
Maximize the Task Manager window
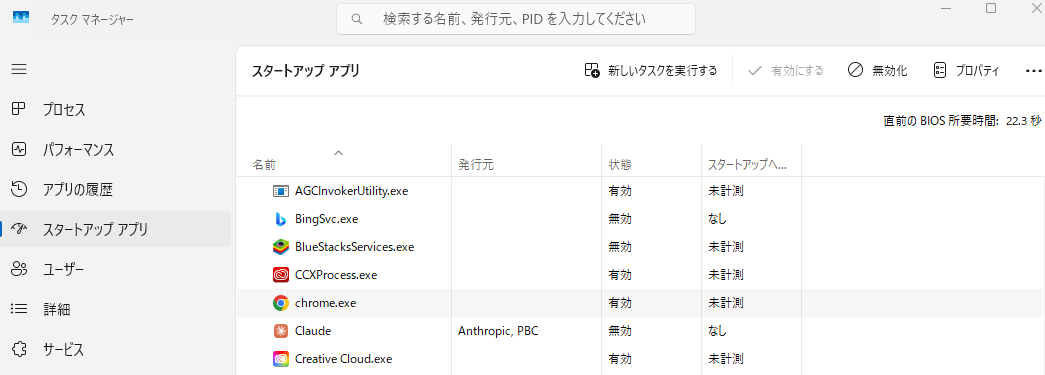[991, 8]
